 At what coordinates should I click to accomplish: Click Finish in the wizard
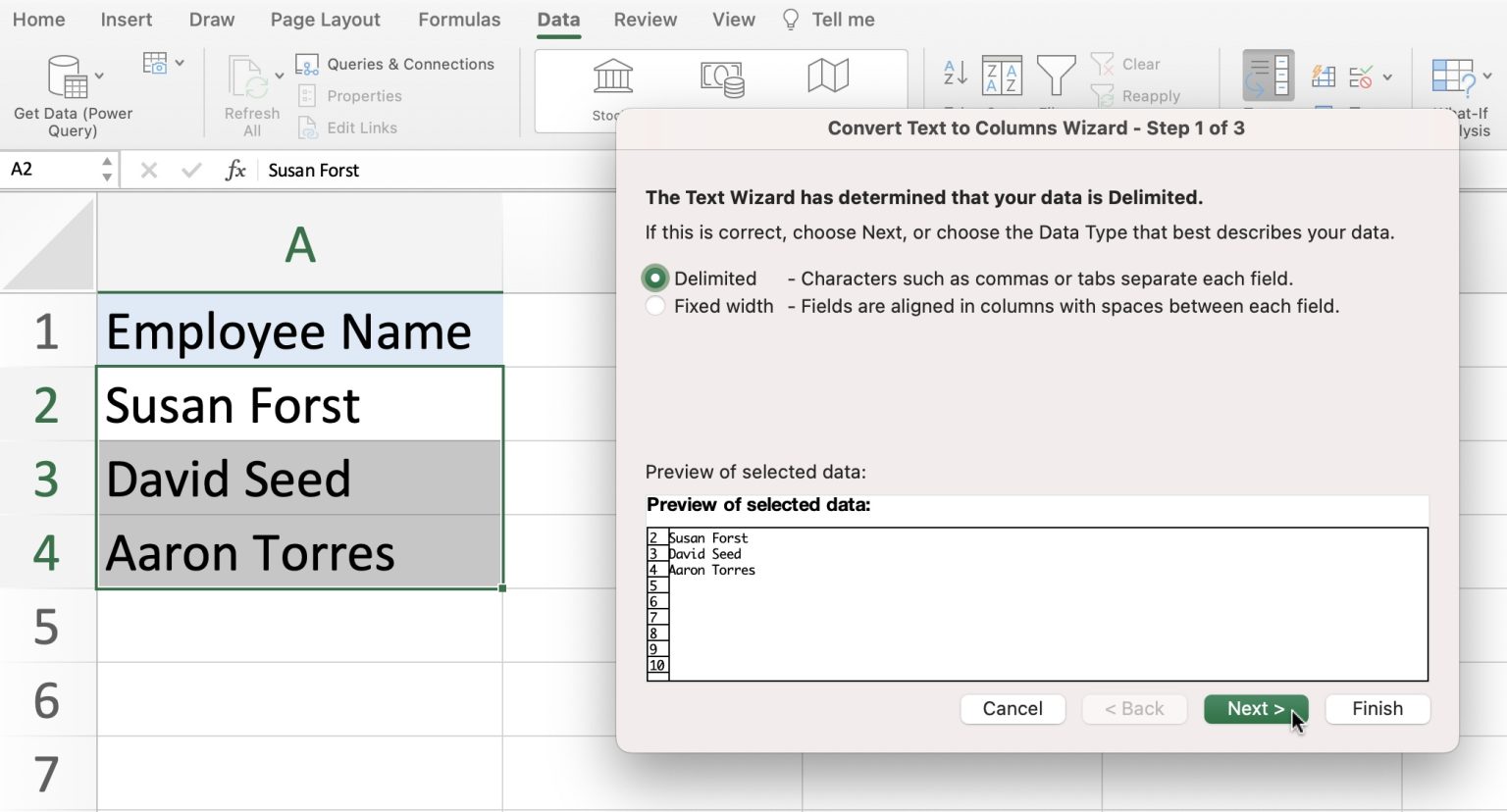[1377, 709]
